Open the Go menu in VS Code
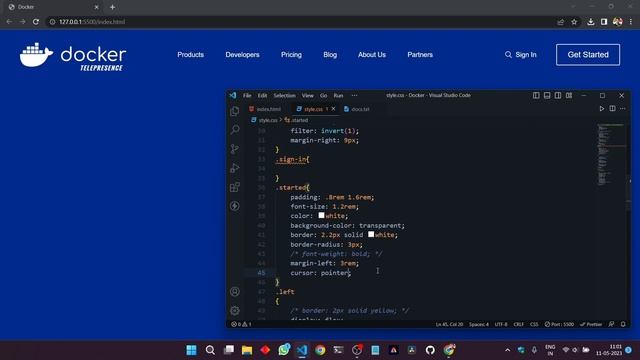This screenshot has width=640, height=360. 323,96
